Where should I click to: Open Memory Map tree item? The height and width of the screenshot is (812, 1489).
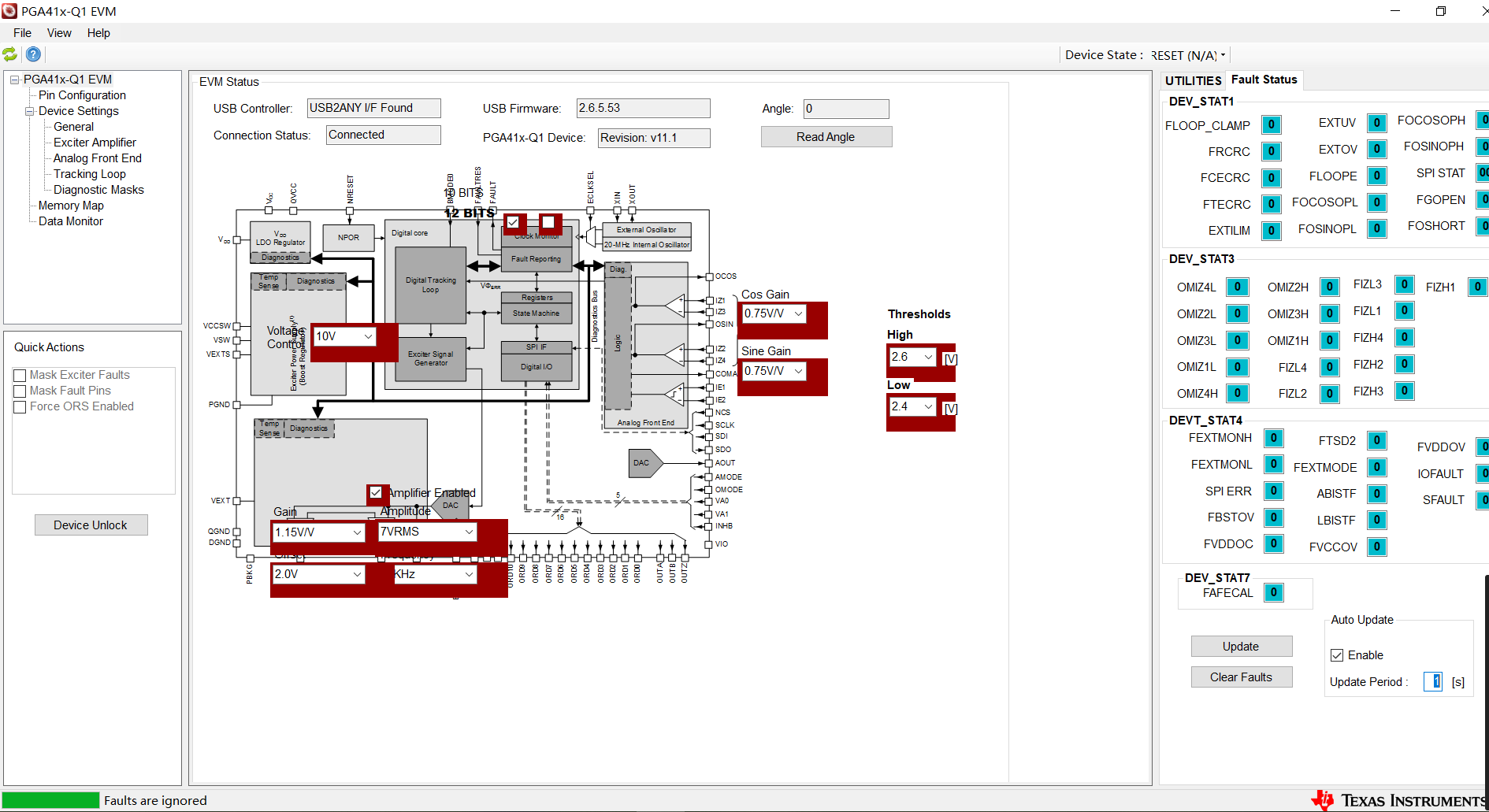pyautogui.click(x=71, y=206)
